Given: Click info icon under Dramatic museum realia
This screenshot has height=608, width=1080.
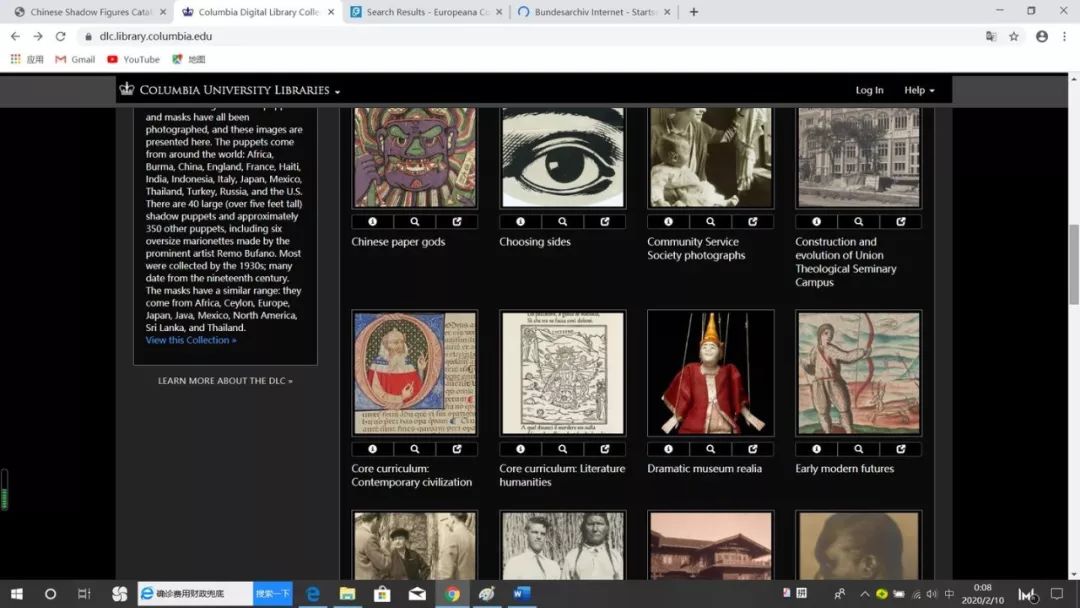Looking at the screenshot, I should tap(668, 449).
